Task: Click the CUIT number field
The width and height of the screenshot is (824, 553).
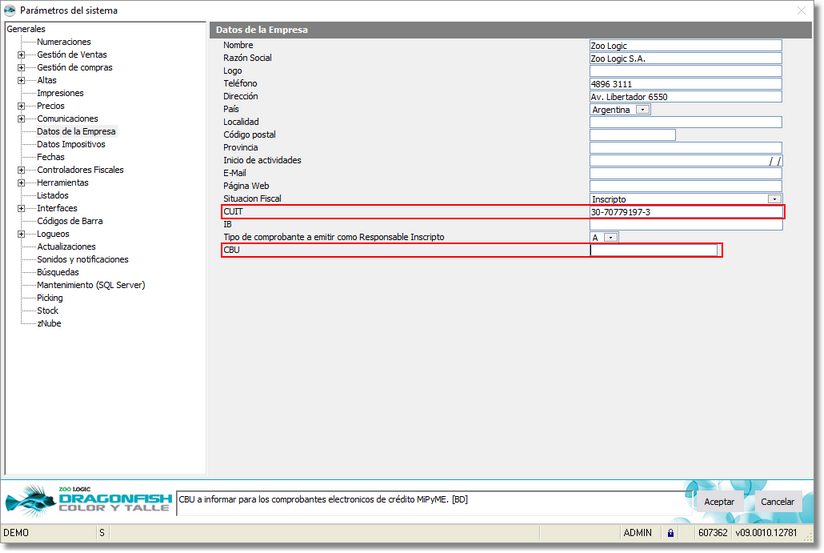Action: (x=685, y=212)
